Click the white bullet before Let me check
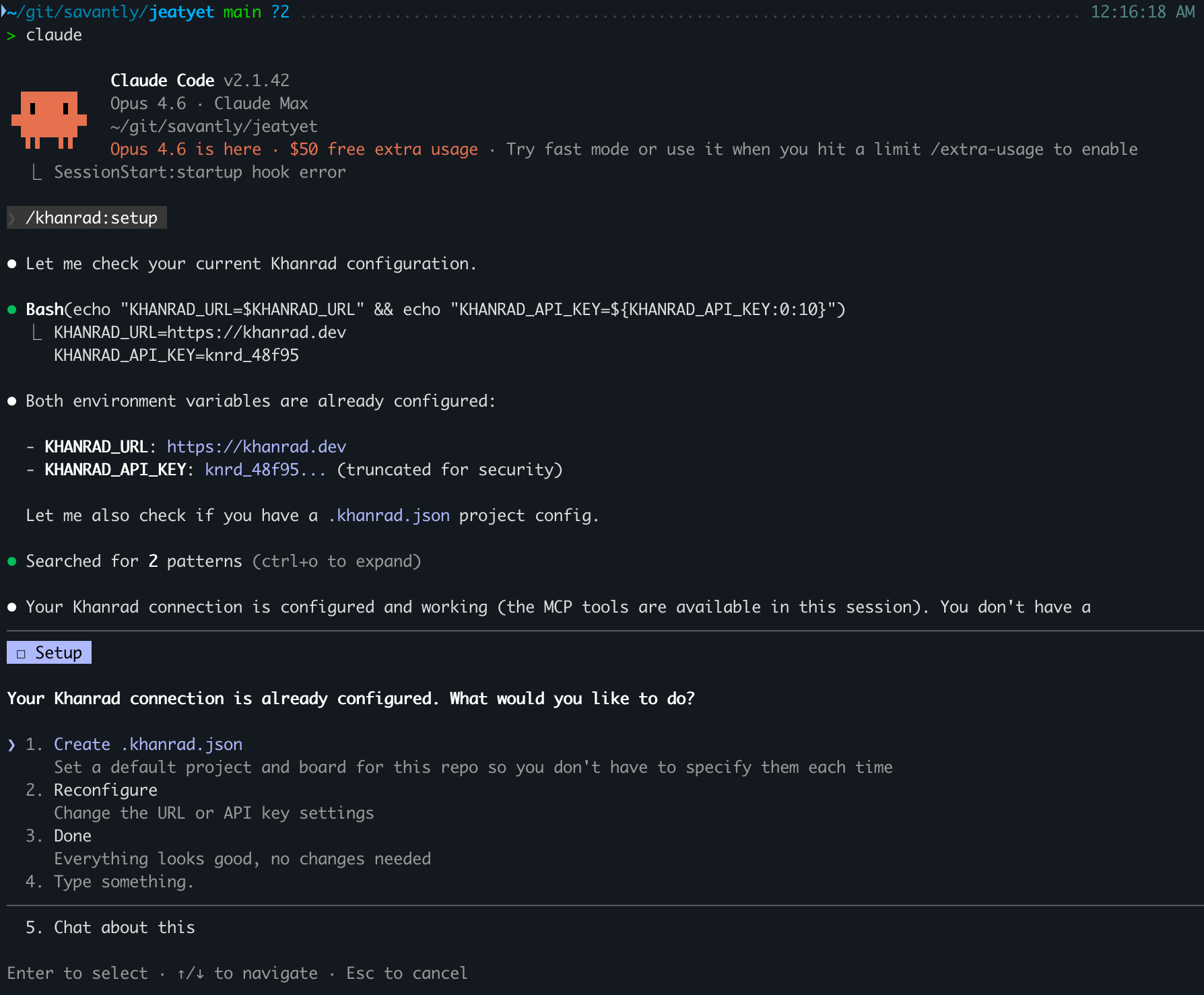The image size is (1204, 995). pos(11,264)
